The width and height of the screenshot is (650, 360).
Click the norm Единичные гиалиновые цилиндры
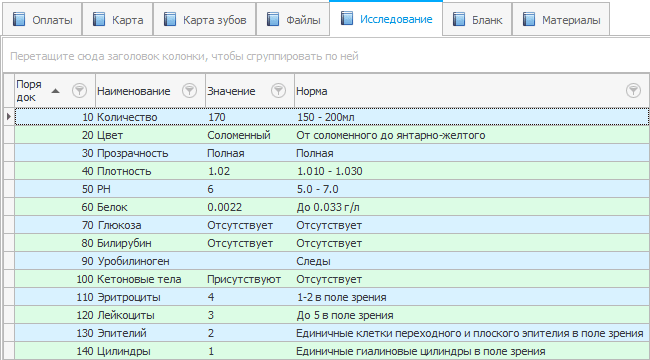pos(420,351)
